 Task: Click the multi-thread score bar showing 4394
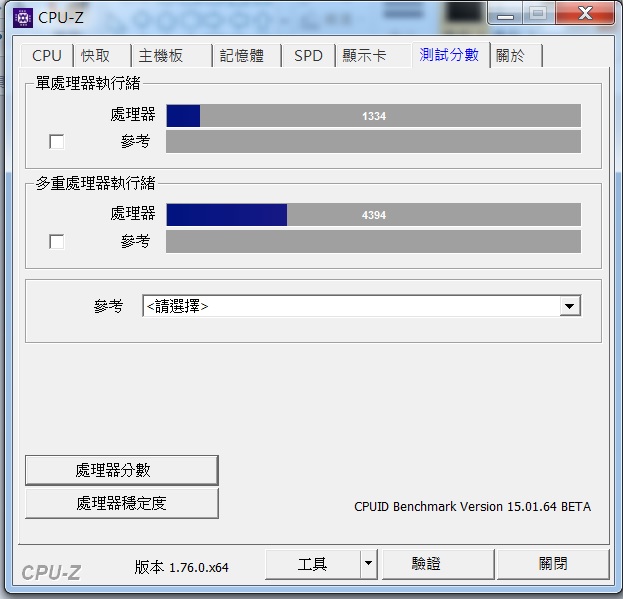pyautogui.click(x=373, y=215)
